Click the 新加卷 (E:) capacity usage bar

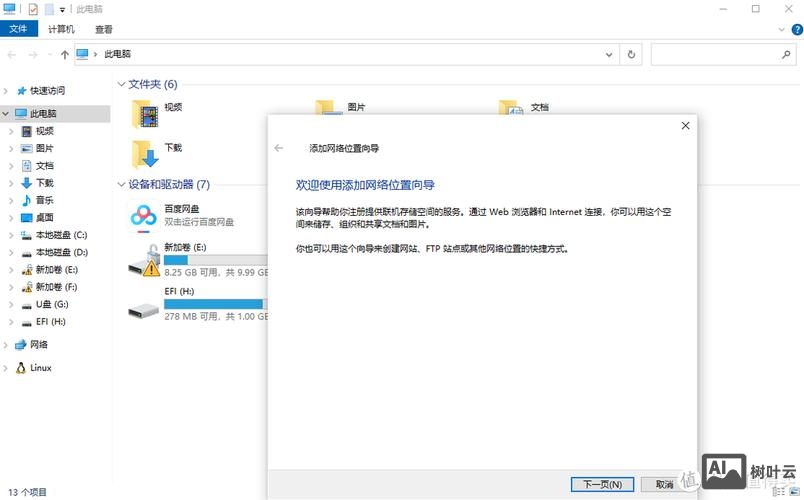216,260
